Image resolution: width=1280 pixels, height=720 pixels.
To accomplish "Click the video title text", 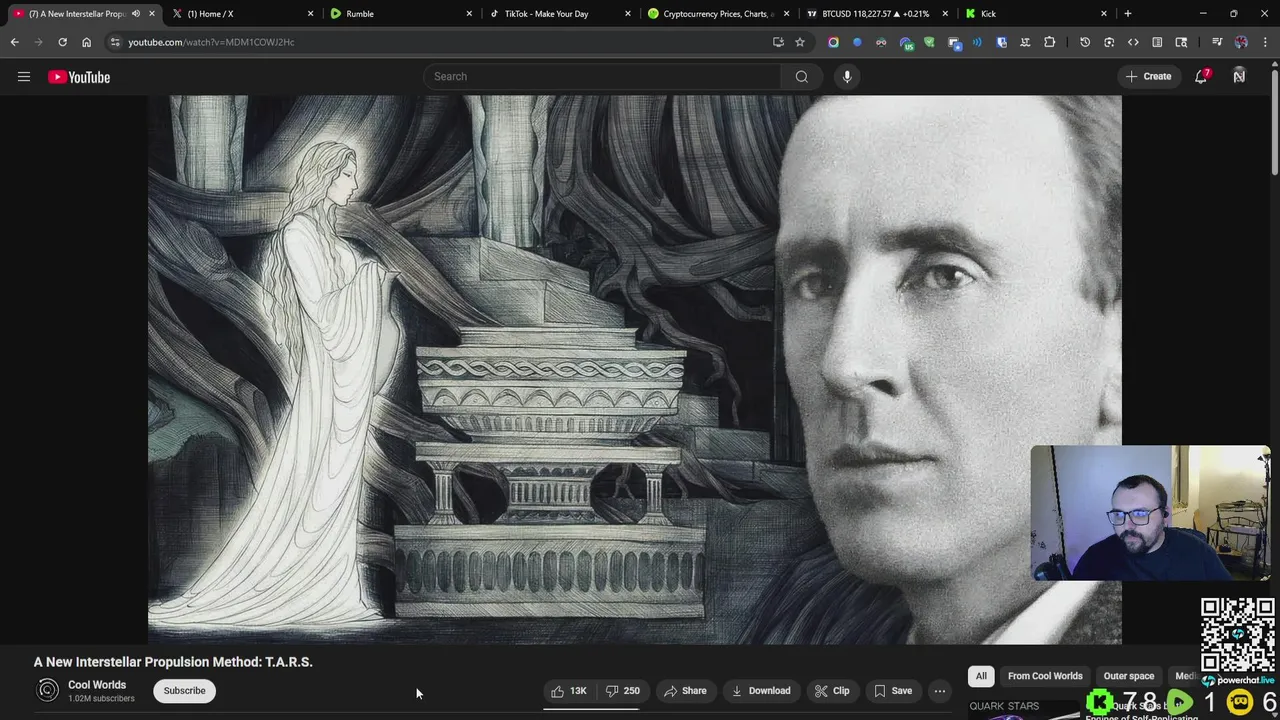I will [x=173, y=662].
